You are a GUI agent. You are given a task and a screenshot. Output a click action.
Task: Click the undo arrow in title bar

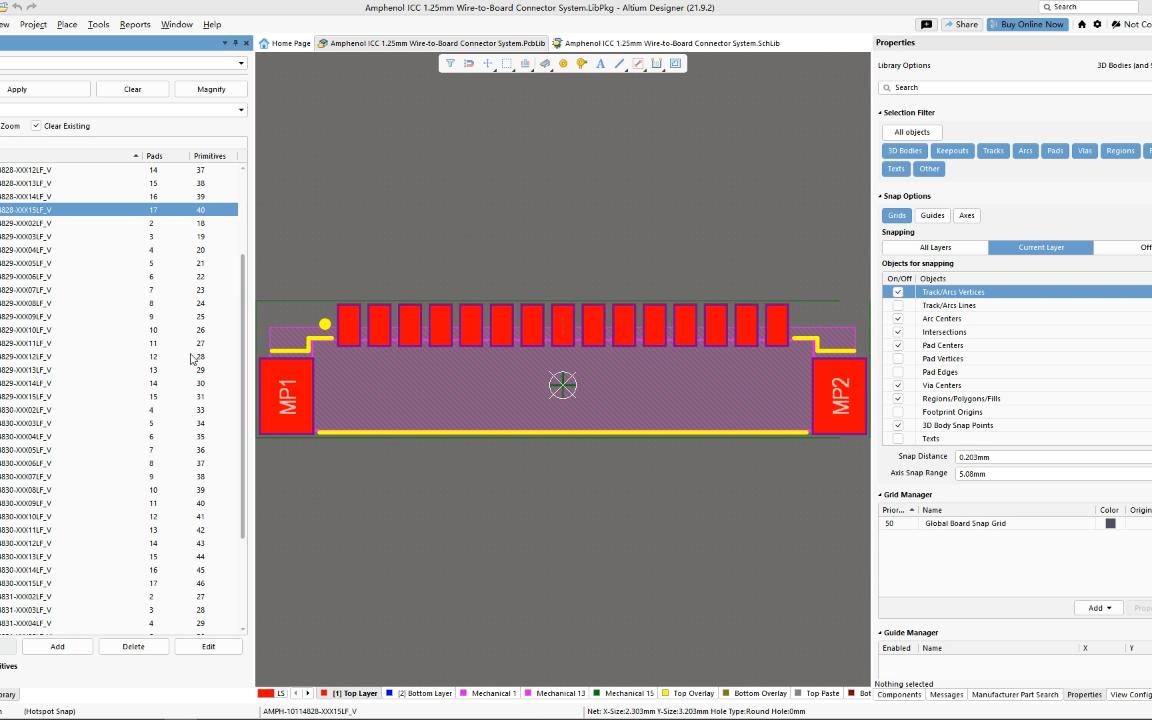click(17, 7)
